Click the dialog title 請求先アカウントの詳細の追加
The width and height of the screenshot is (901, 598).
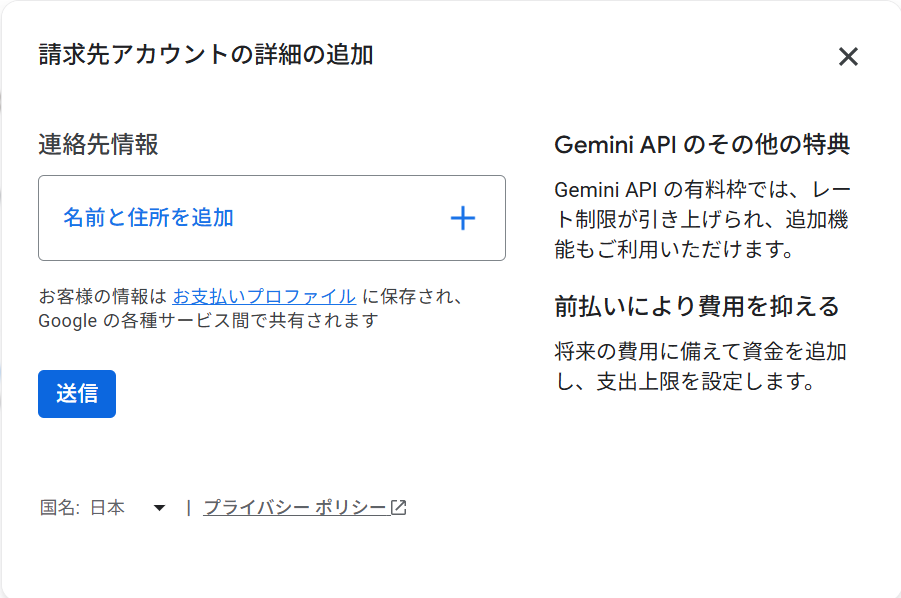point(206,55)
